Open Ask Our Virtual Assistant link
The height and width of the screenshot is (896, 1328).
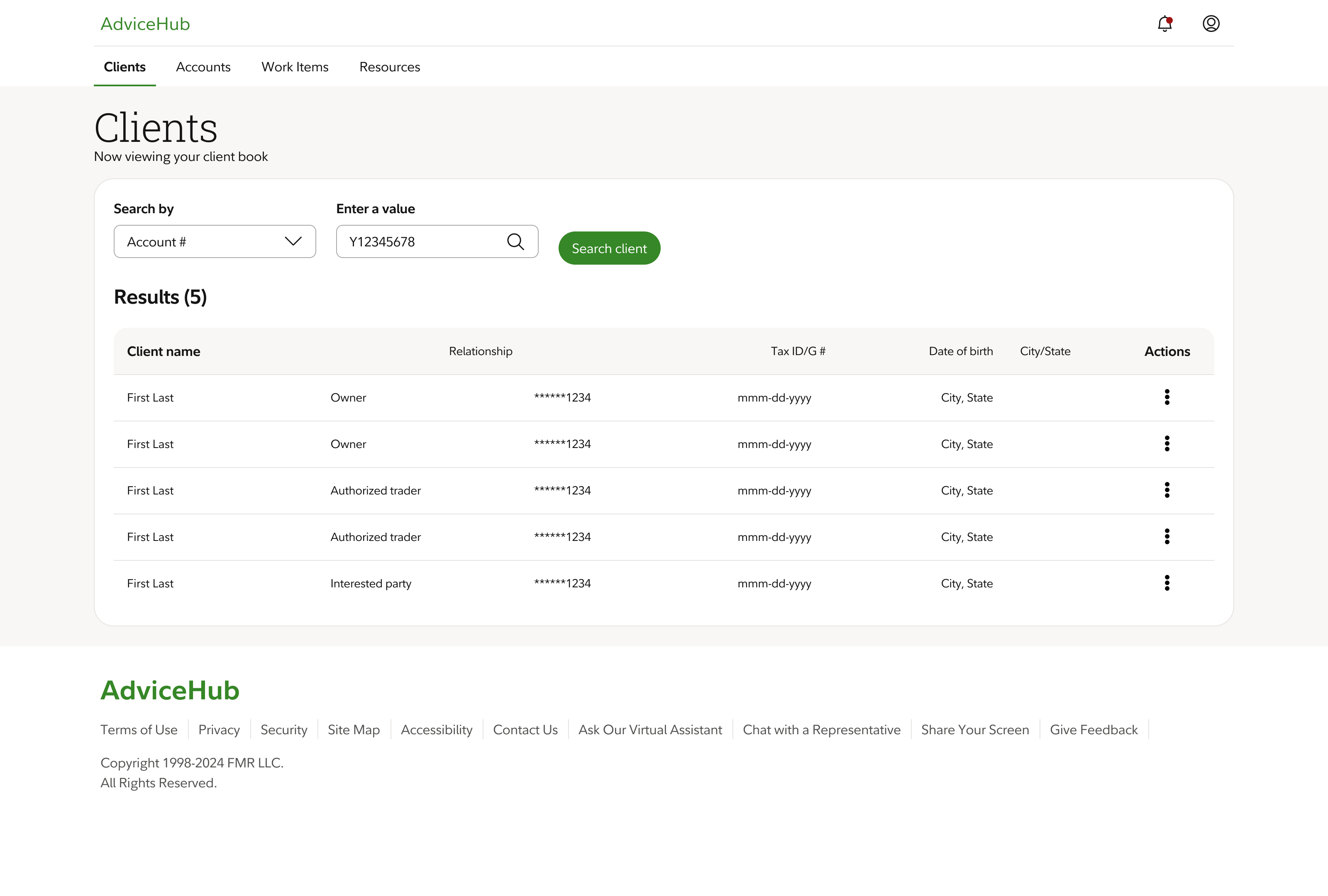click(650, 730)
